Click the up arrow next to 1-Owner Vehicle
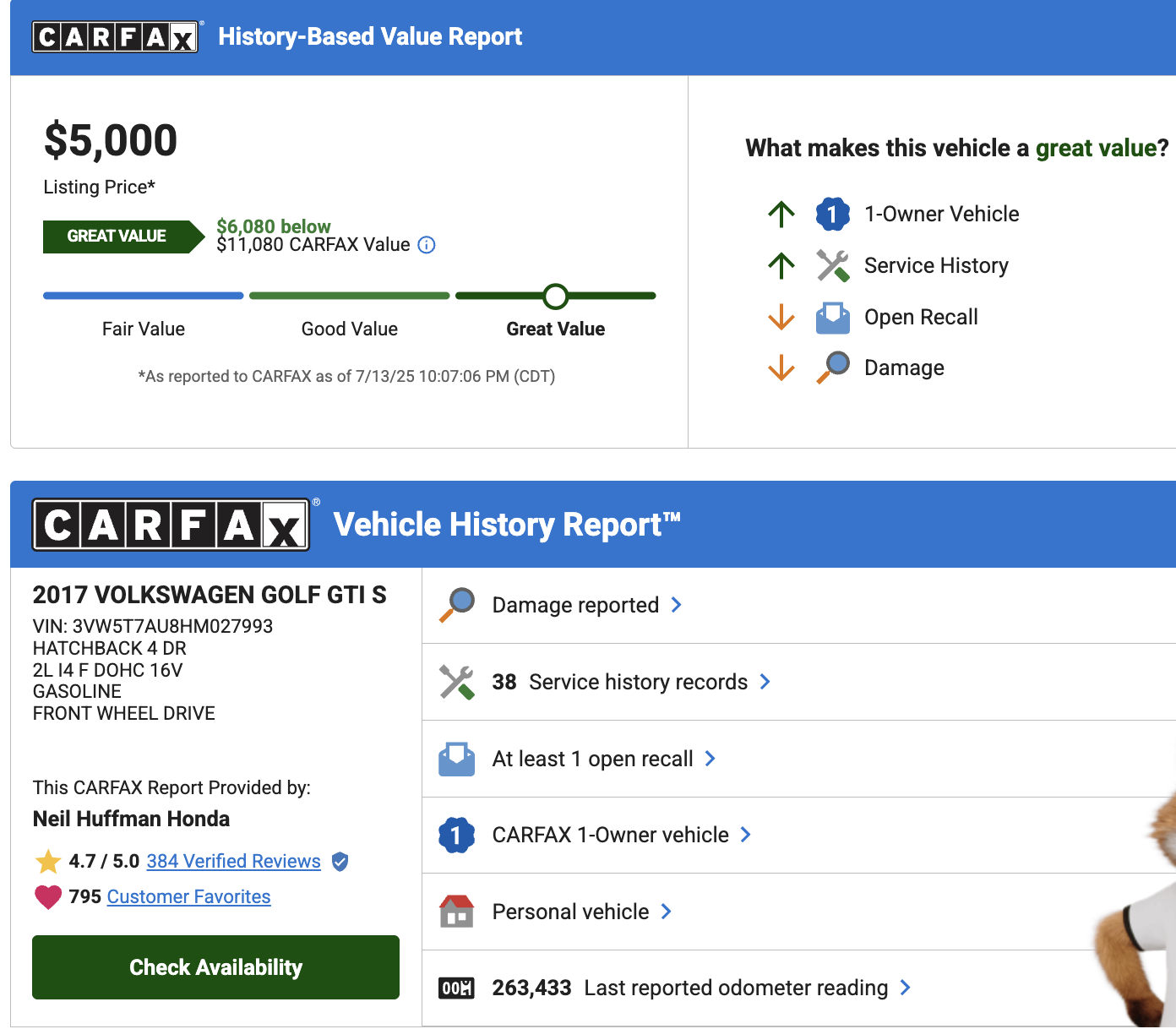Screen dimensions: 1176x1029 pyautogui.click(x=781, y=214)
